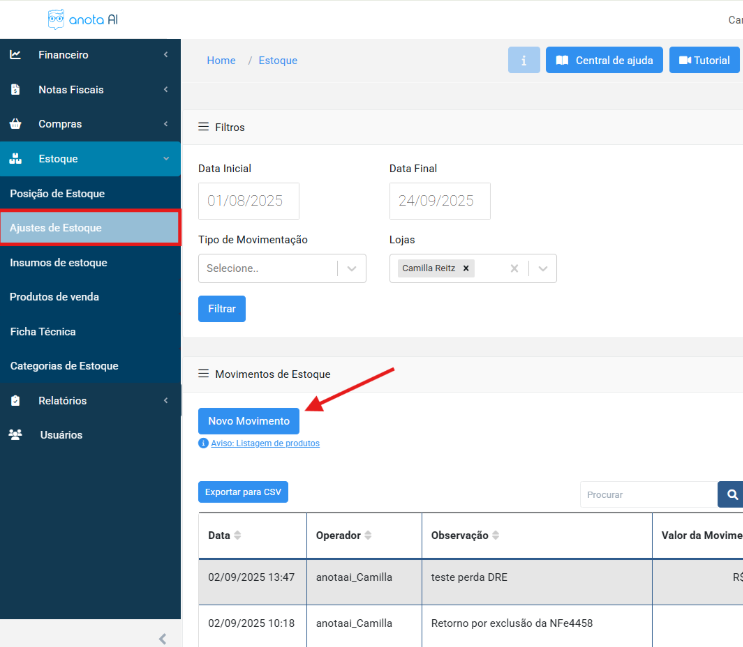743x647 pixels.
Task: Sort table by the Operador column
Action: pyautogui.click(x=368, y=535)
